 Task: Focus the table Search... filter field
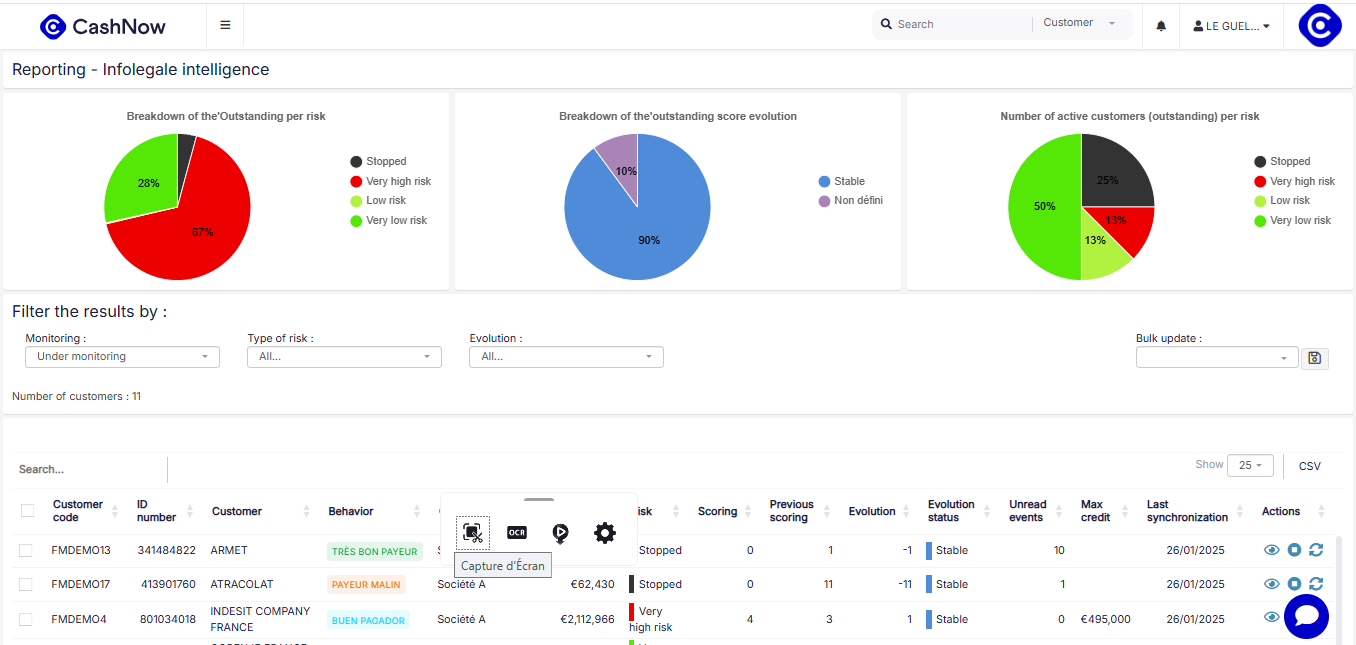point(90,469)
